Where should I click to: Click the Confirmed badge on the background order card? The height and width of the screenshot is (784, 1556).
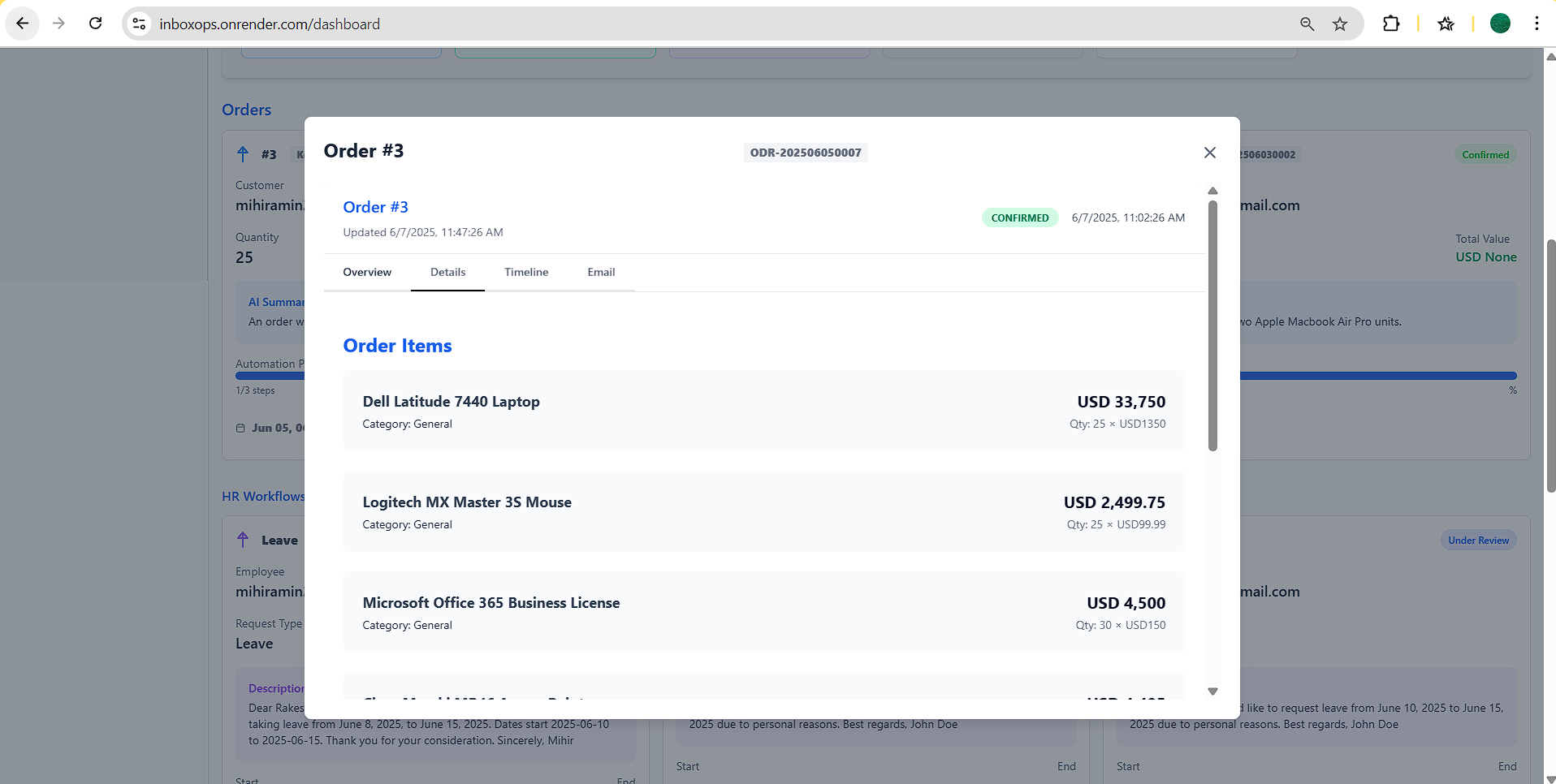pos(1485,154)
